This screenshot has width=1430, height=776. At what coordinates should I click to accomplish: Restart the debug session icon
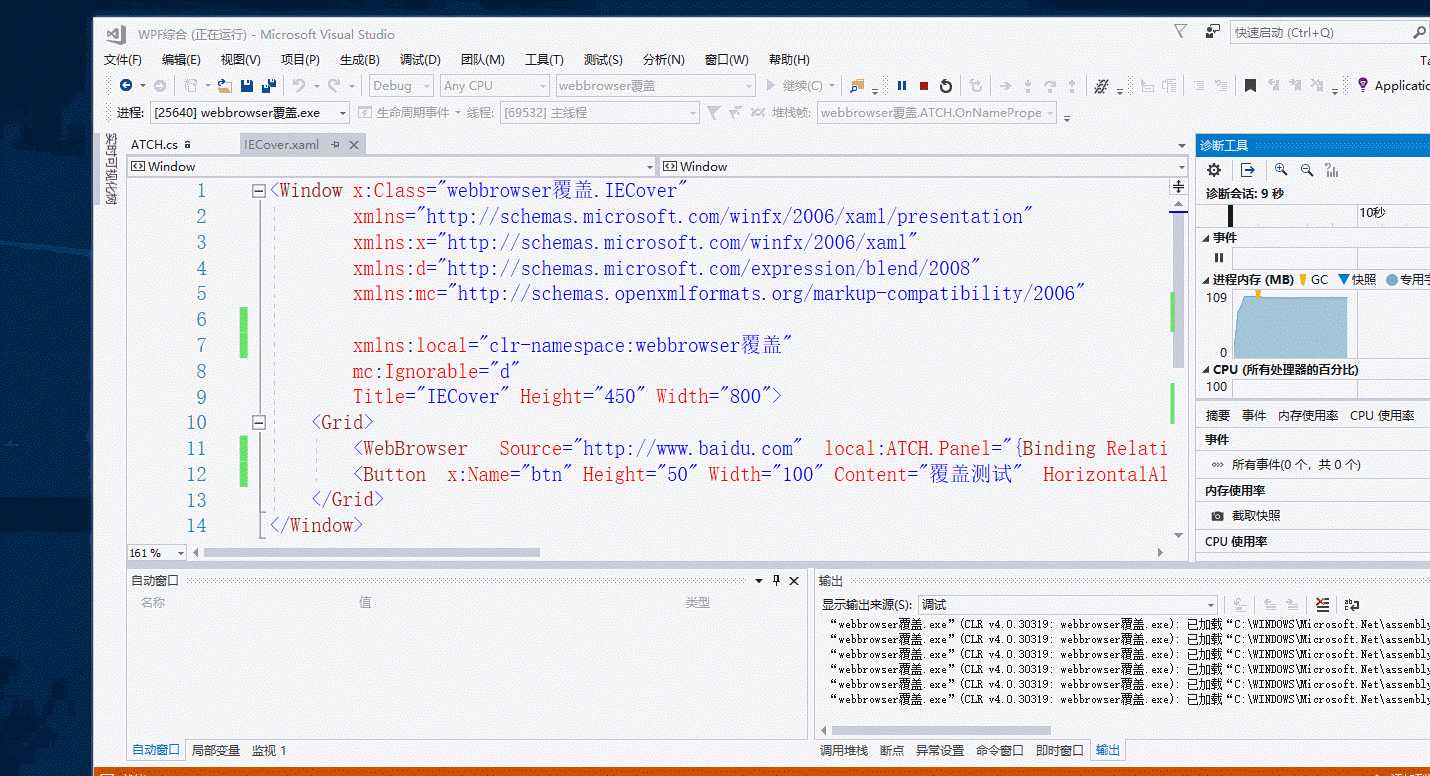pyautogui.click(x=946, y=86)
